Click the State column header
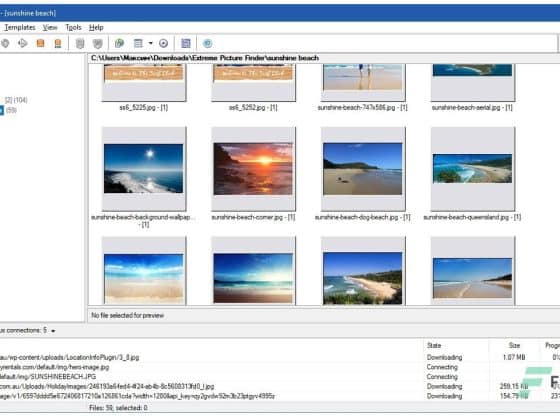 (434, 345)
